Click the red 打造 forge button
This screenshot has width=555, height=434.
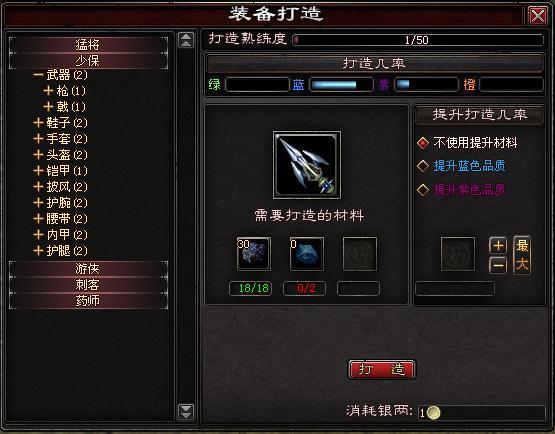(382, 370)
